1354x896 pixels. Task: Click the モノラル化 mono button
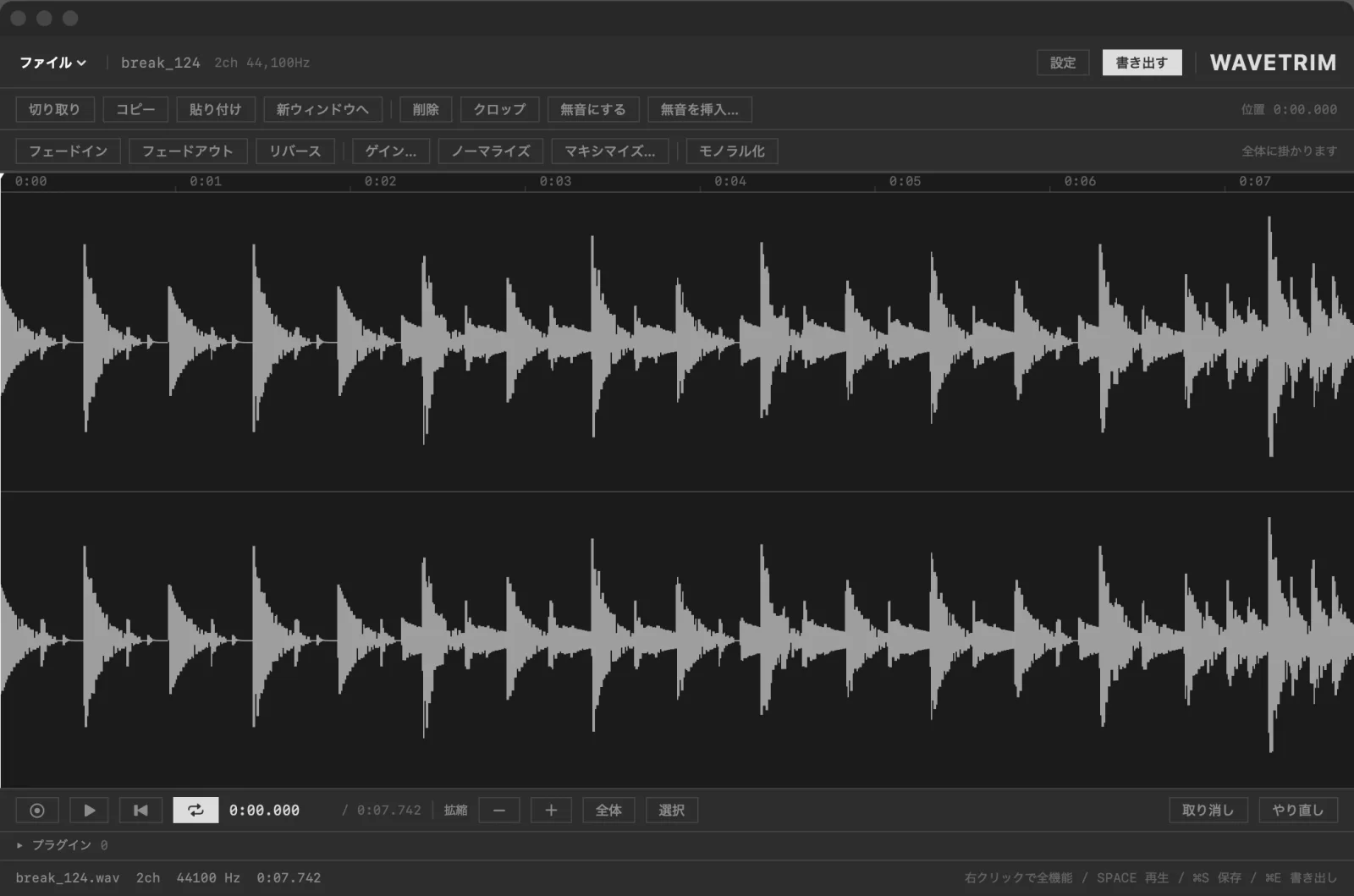732,151
